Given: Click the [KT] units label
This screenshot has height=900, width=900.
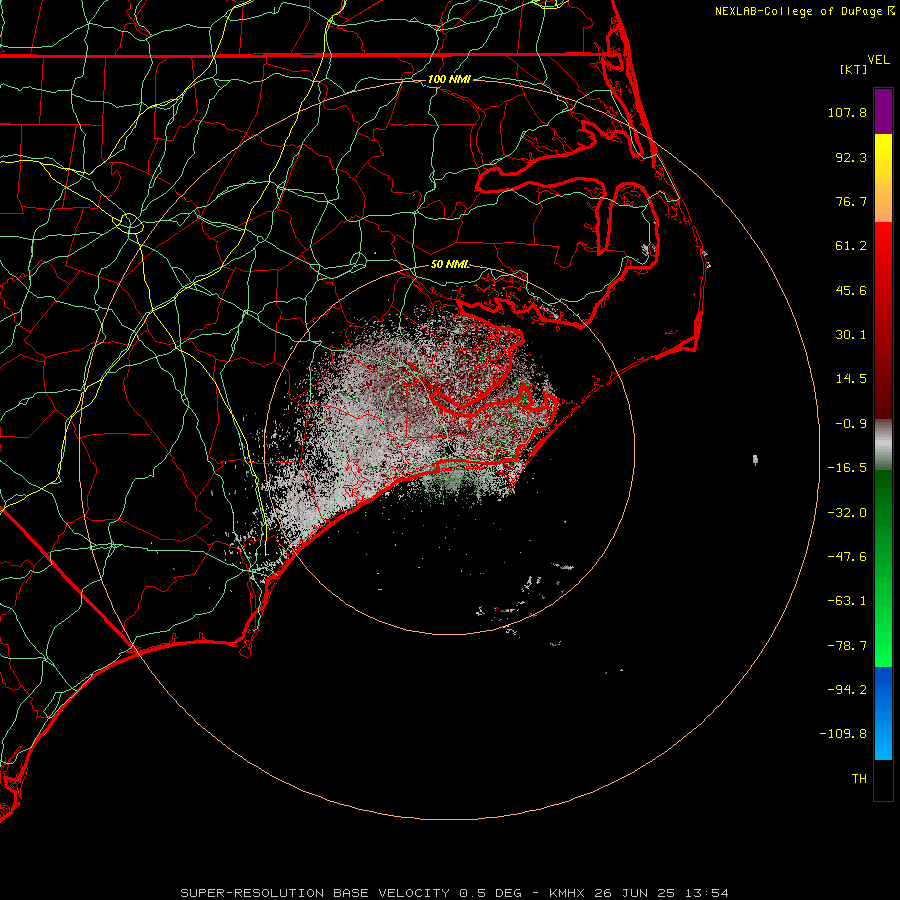Looking at the screenshot, I should (x=854, y=69).
